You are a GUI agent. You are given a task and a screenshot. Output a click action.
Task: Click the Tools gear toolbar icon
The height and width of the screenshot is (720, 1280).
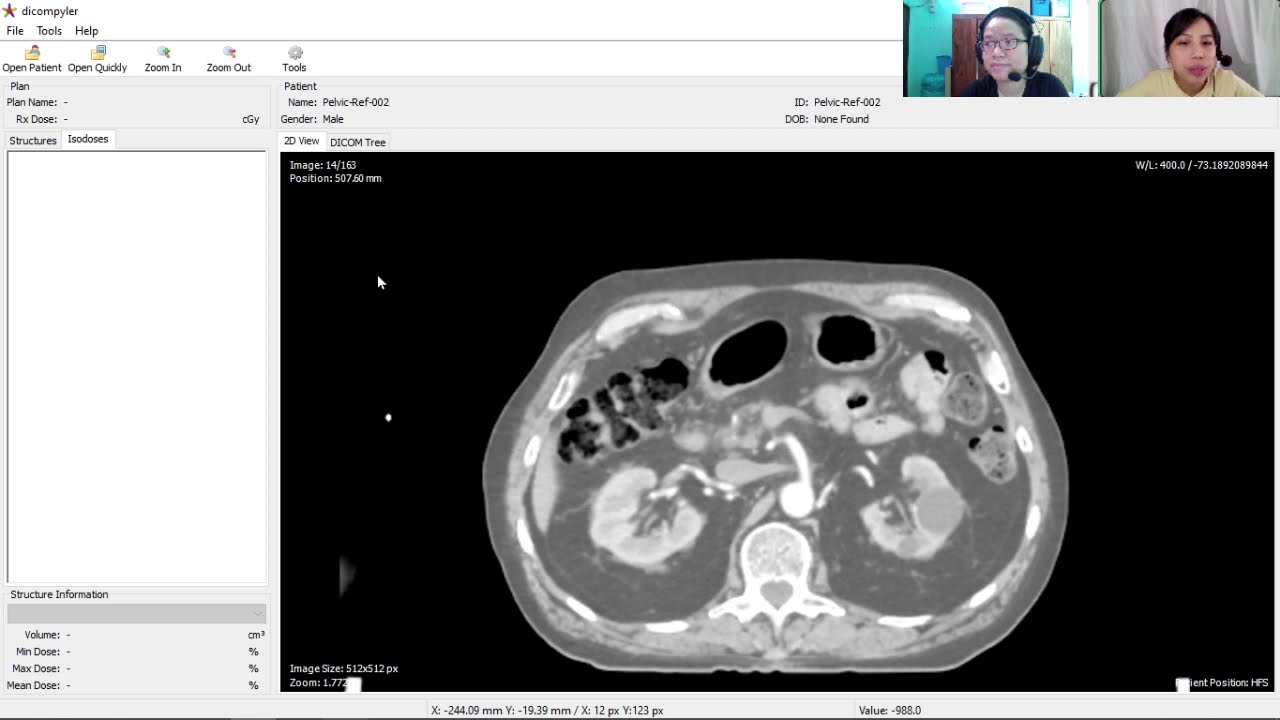[x=295, y=52]
